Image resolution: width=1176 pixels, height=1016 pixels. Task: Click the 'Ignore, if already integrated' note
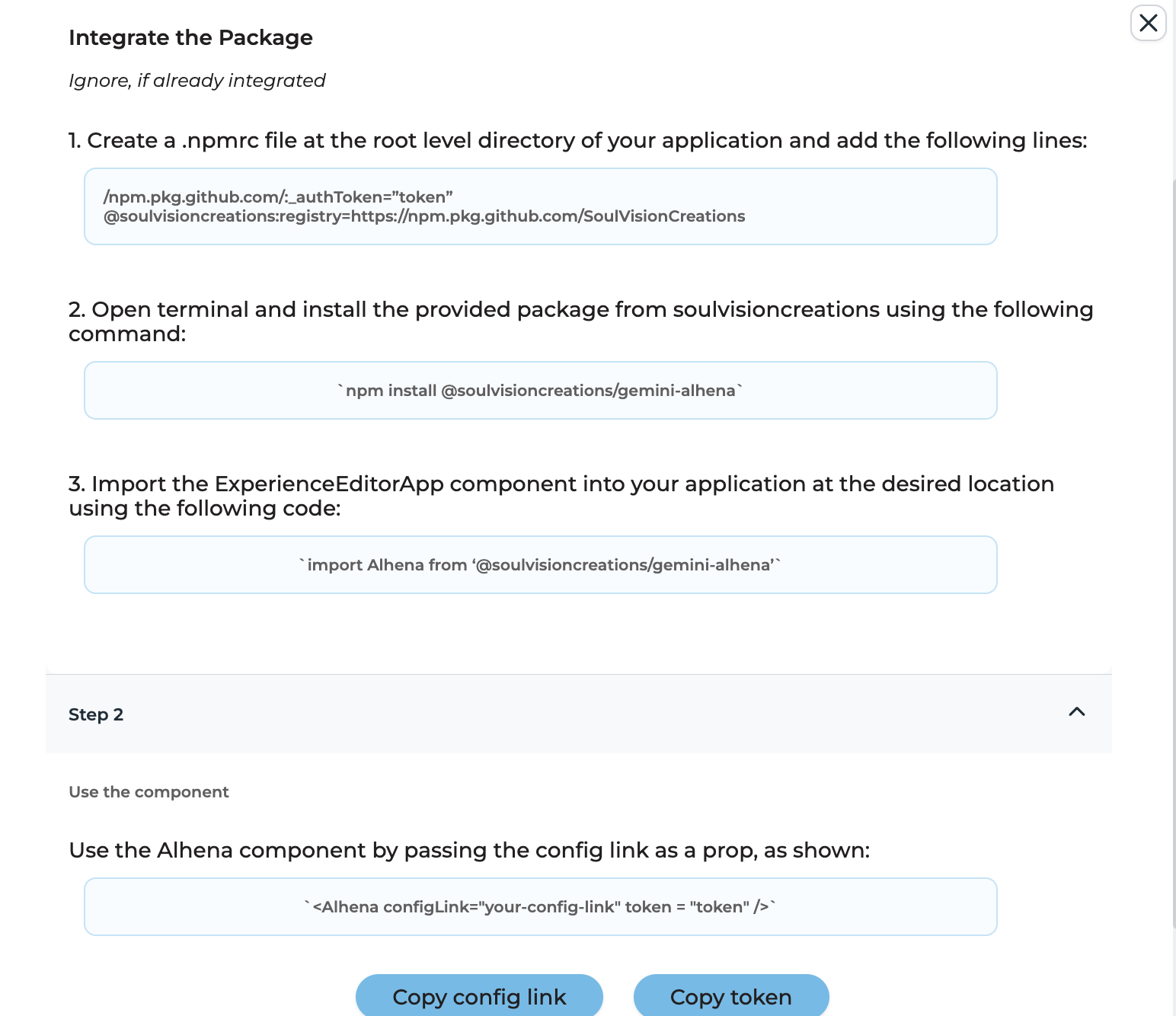(197, 81)
